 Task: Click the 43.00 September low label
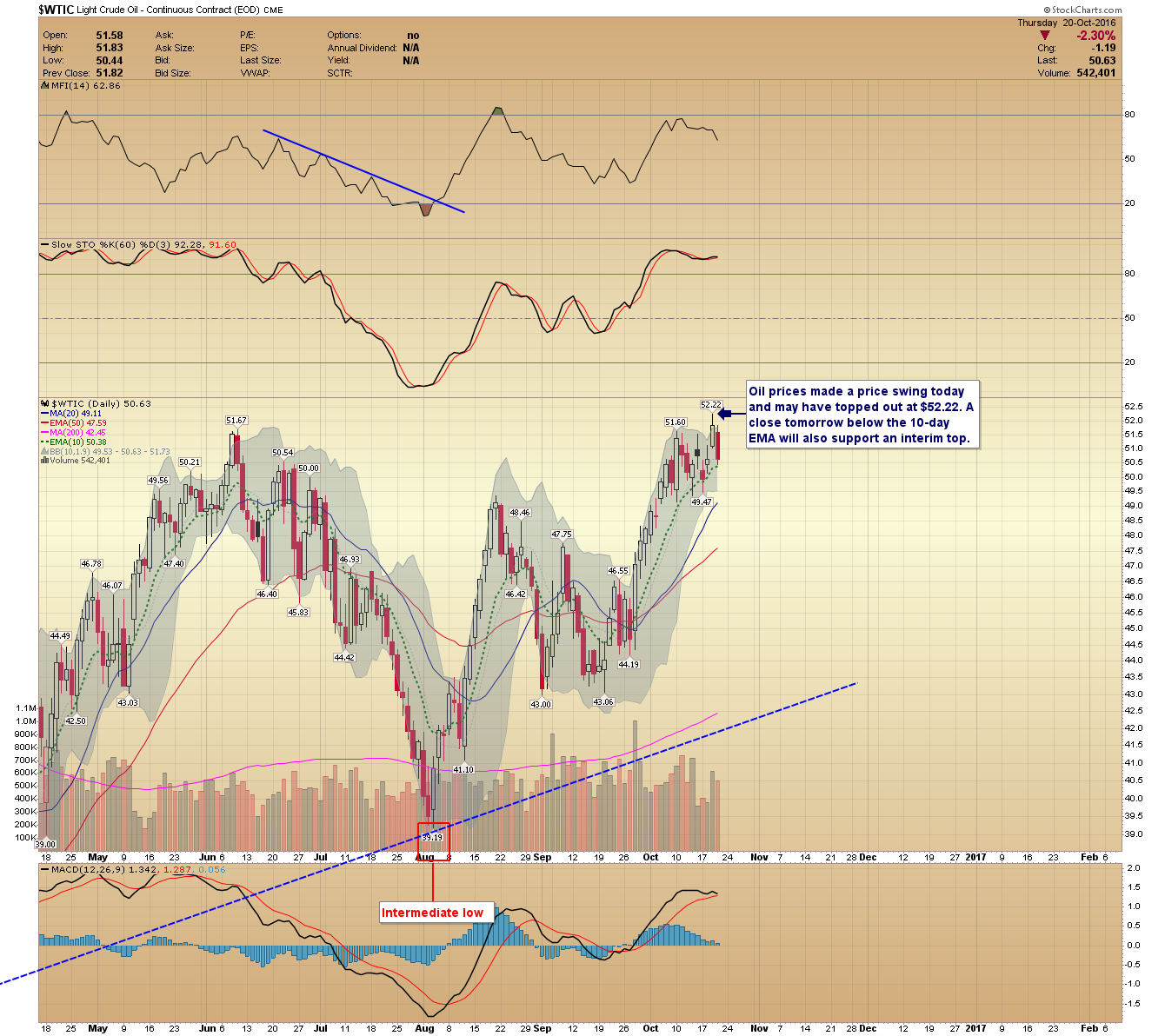coord(541,705)
